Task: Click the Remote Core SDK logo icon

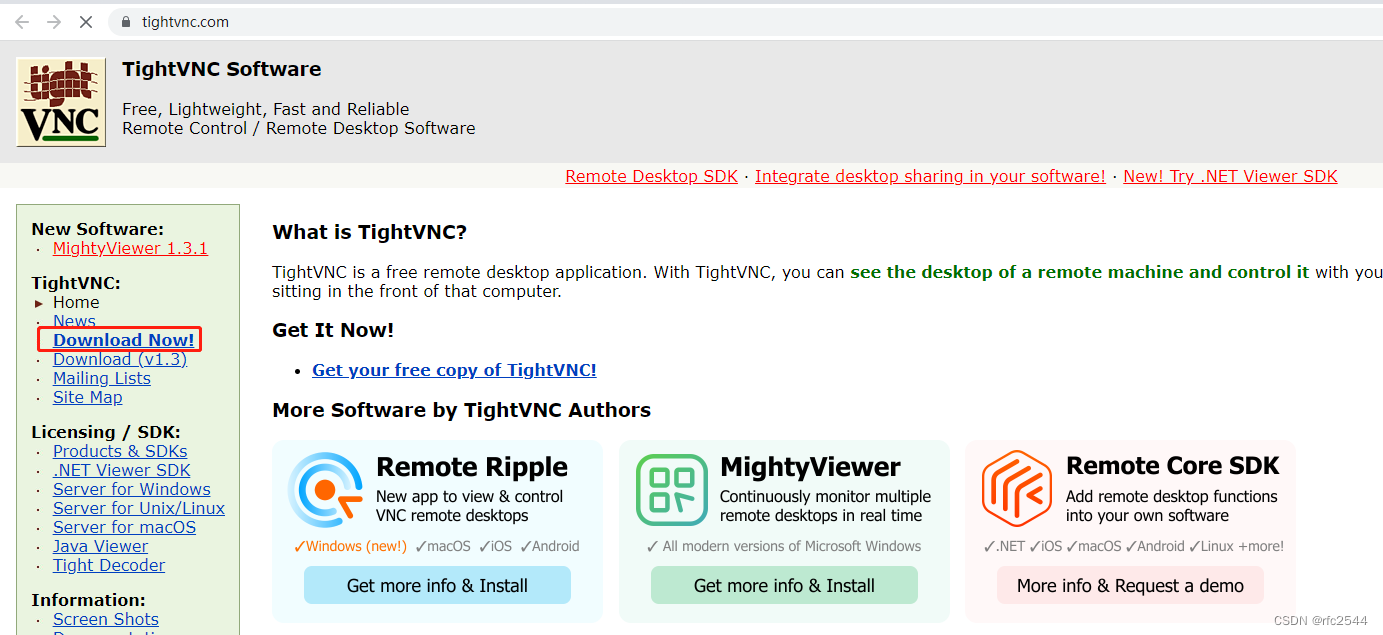Action: pyautogui.click(x=1017, y=489)
